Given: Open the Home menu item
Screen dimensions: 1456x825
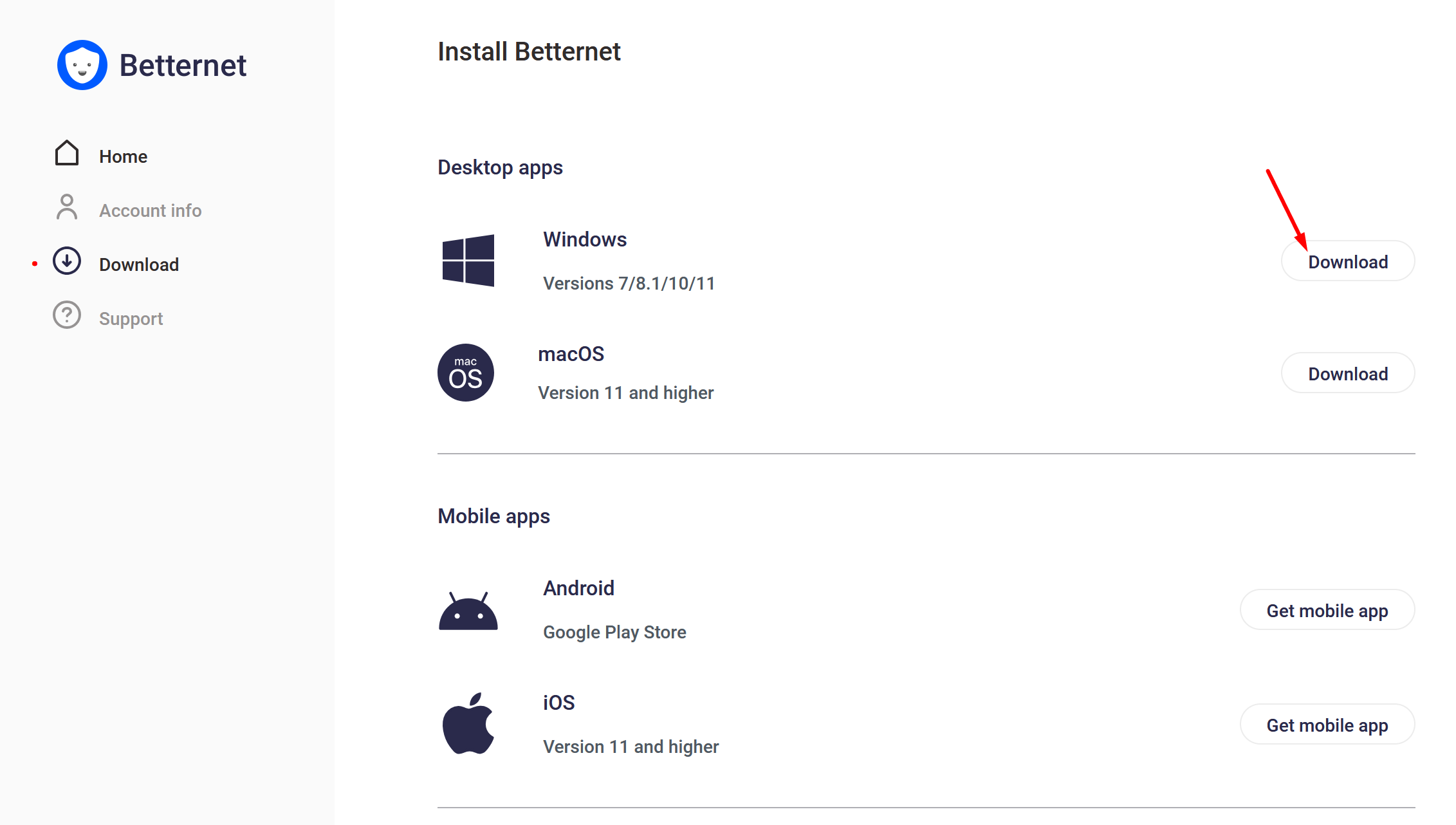Looking at the screenshot, I should pos(124,157).
